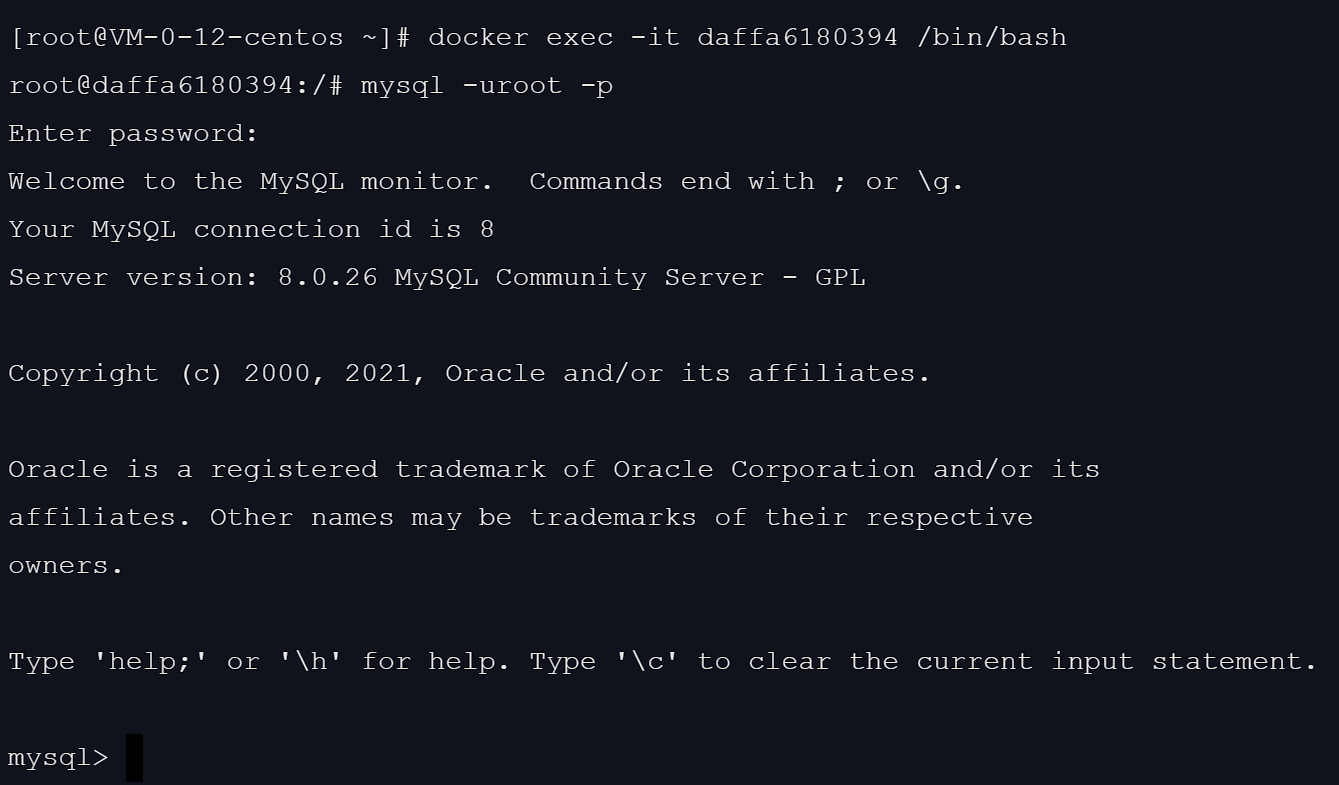Click the /bin/bash path
Screen dimensions: 1339x785
[991, 38]
